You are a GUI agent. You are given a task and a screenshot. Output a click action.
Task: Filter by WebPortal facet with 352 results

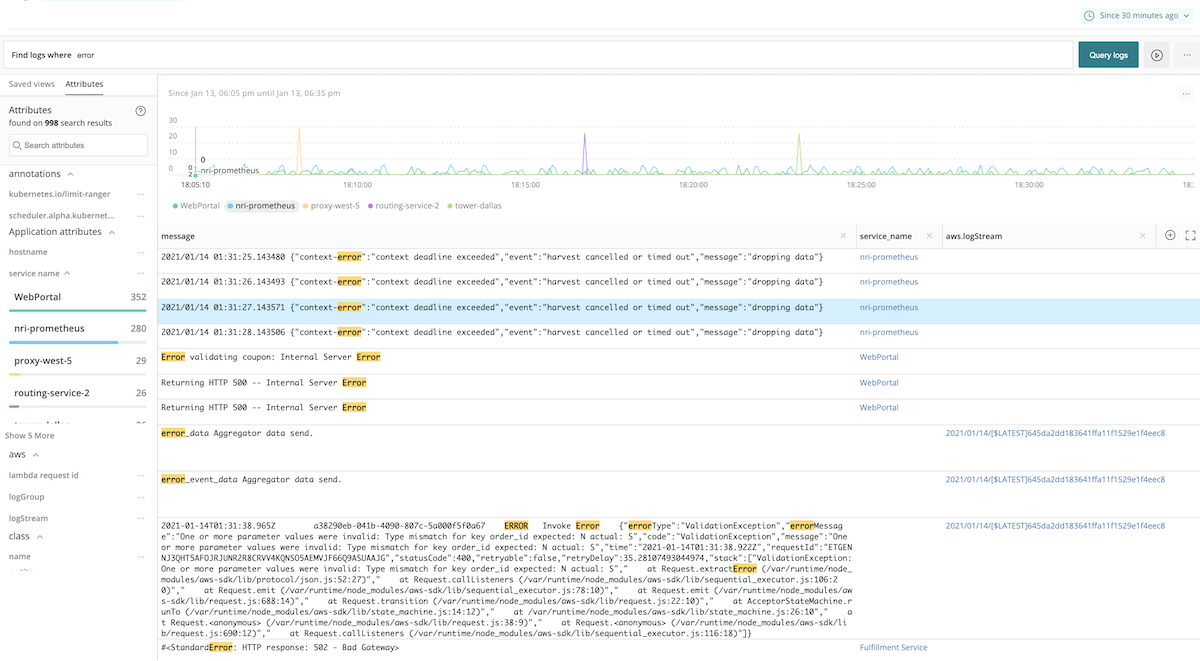pos(78,299)
